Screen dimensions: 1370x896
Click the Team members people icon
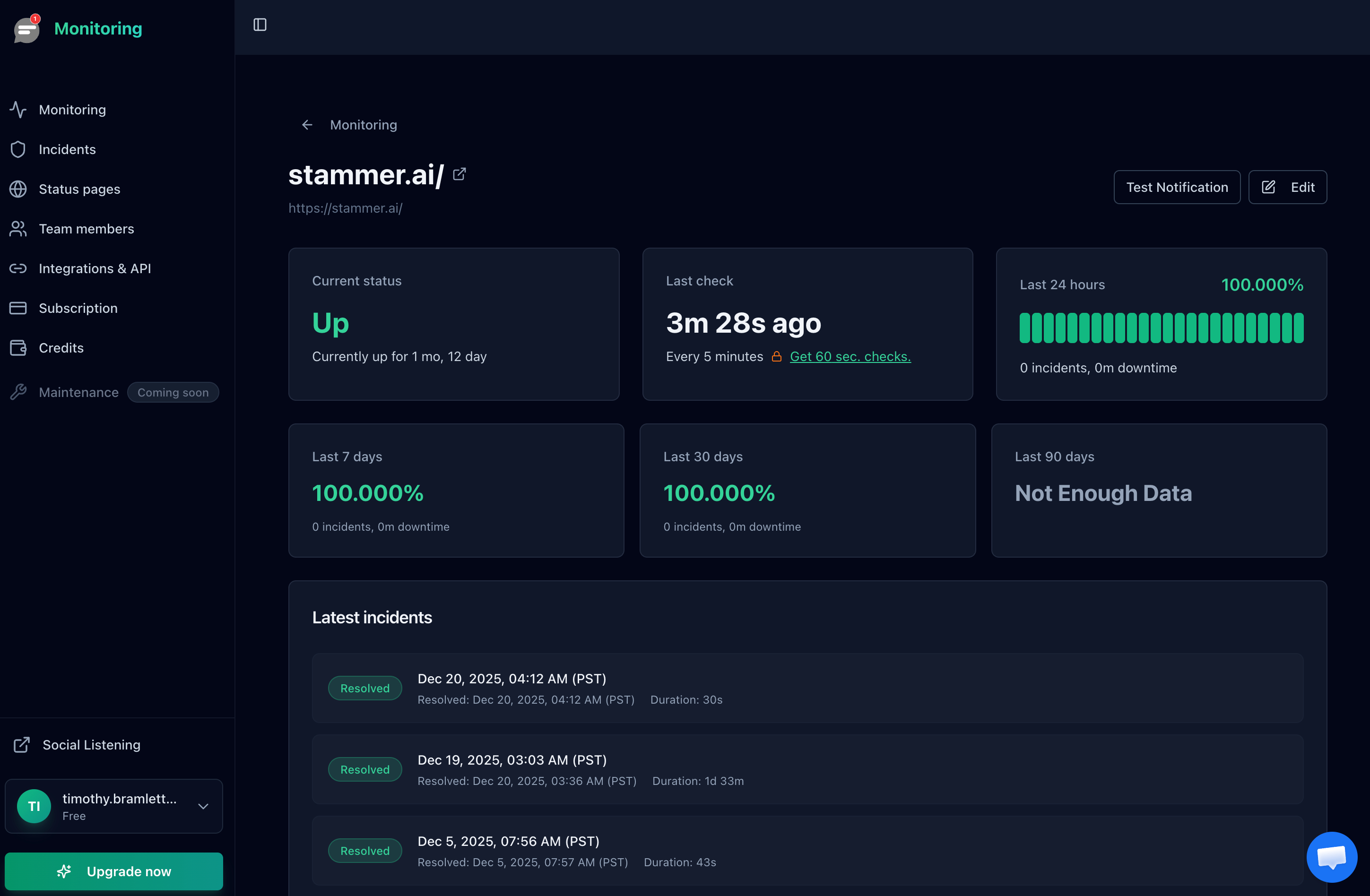click(18, 229)
